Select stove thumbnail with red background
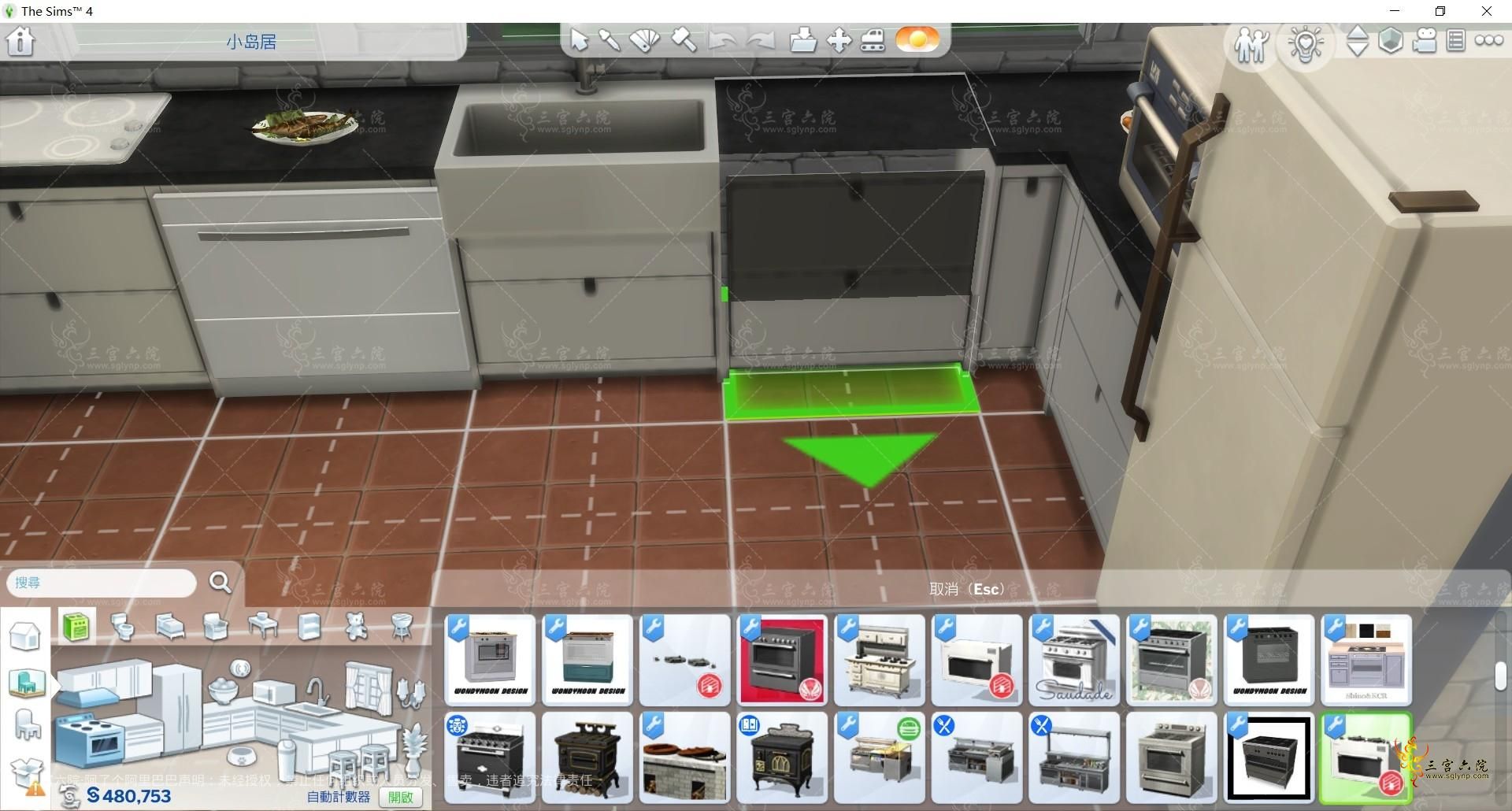The width and height of the screenshot is (1512, 811). click(782, 660)
